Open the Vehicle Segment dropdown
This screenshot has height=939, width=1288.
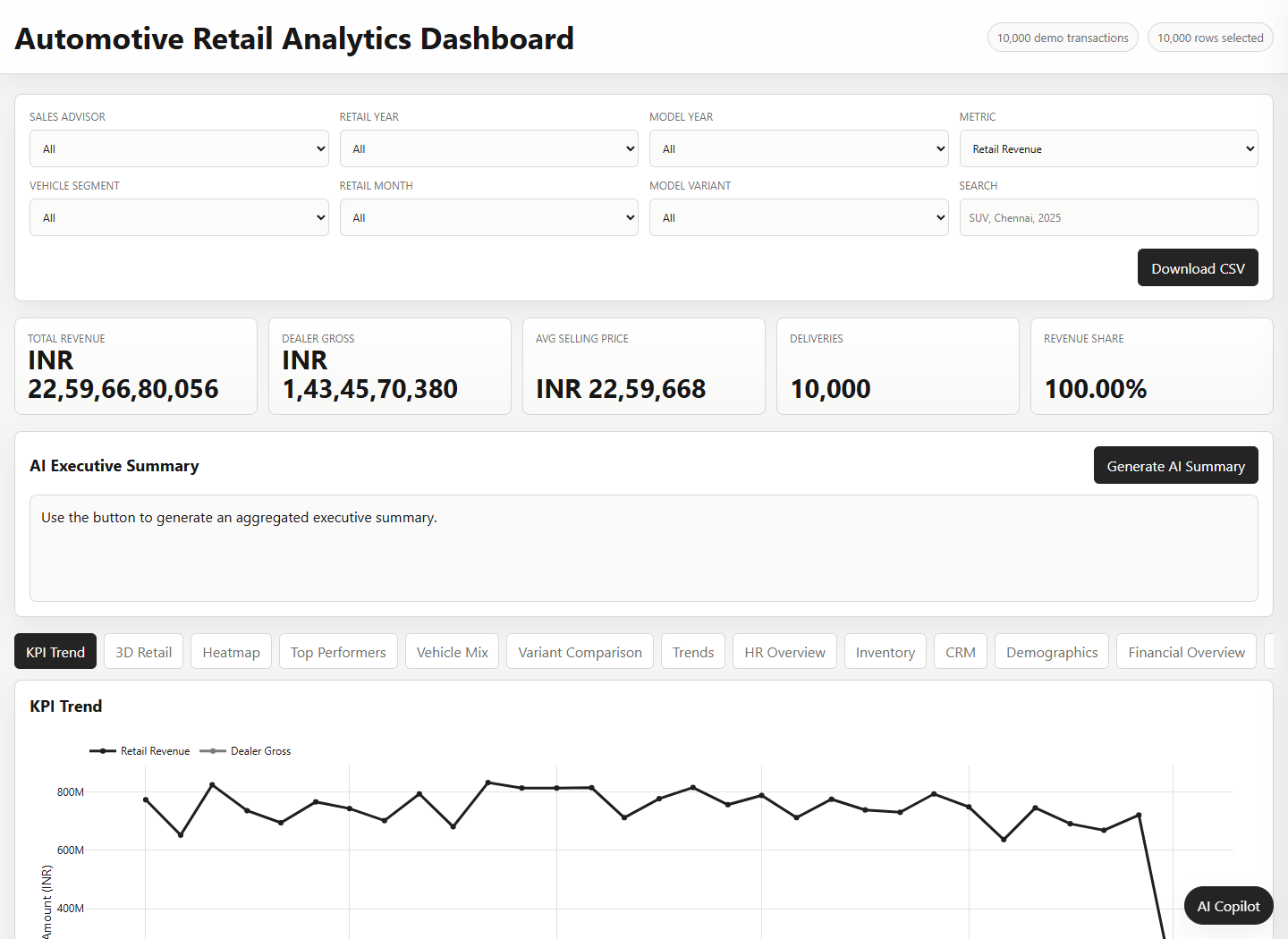coord(179,217)
